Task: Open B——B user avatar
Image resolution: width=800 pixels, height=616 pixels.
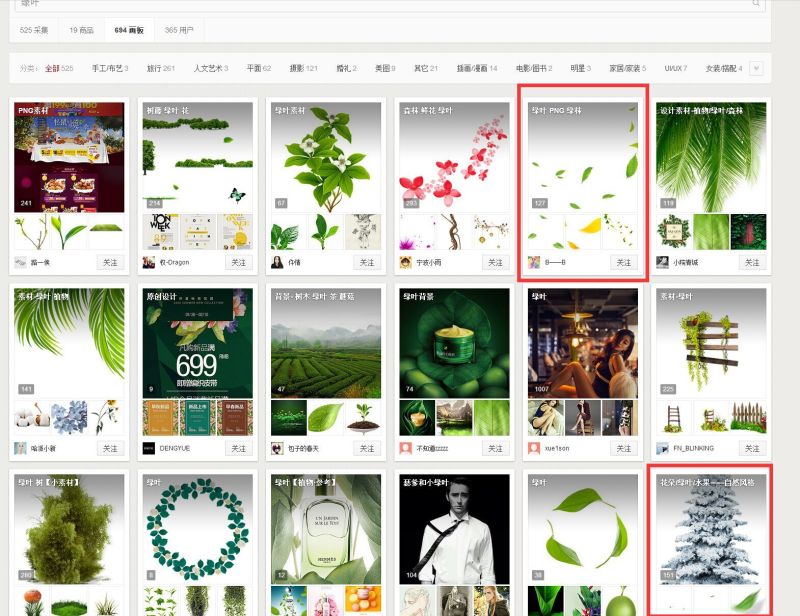Action: [x=534, y=262]
